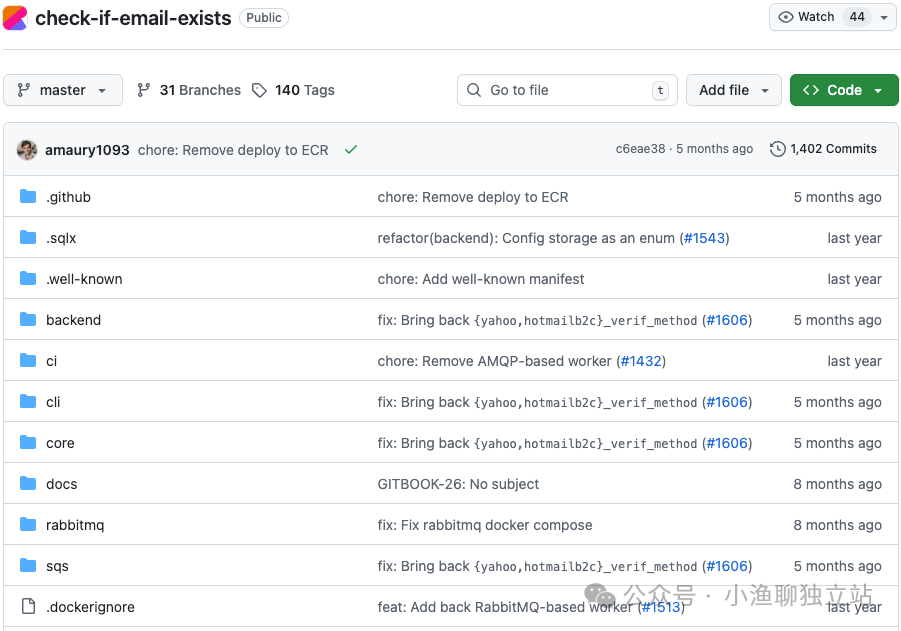901x631 pixels.
Task: Click the .dockerignore file icon
Action: (x=28, y=607)
